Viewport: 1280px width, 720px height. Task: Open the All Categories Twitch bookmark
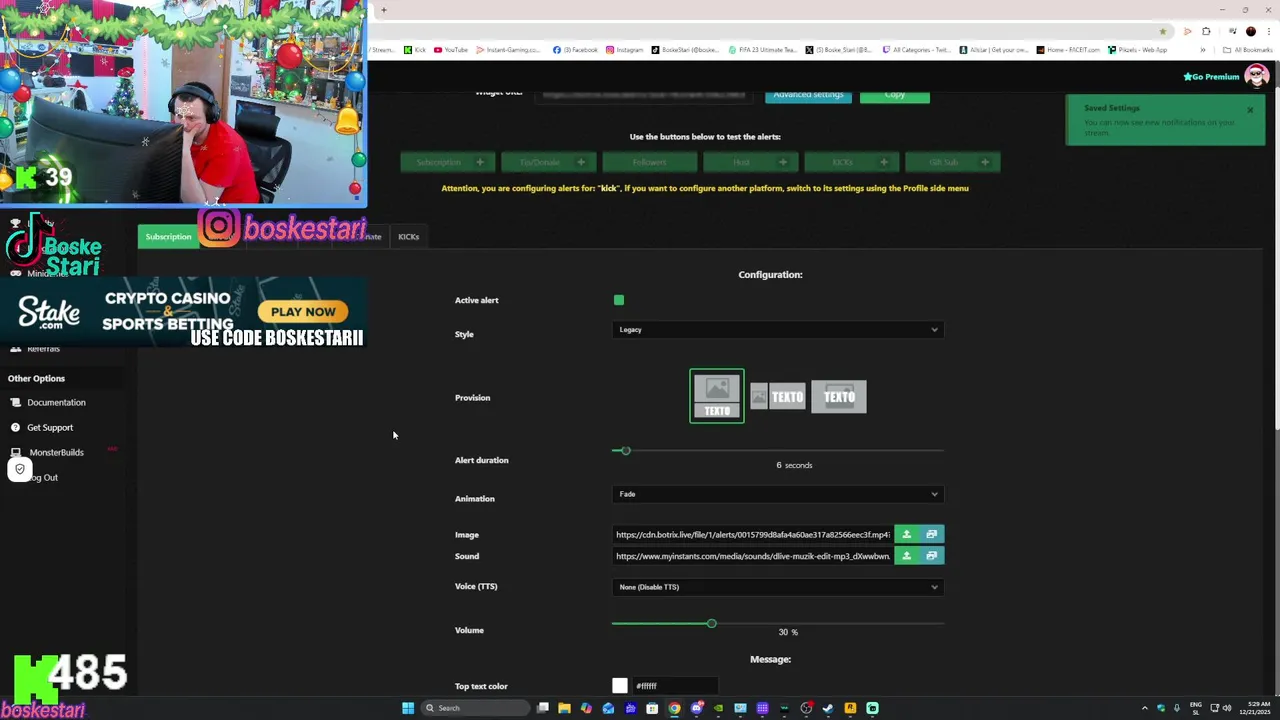tap(916, 49)
